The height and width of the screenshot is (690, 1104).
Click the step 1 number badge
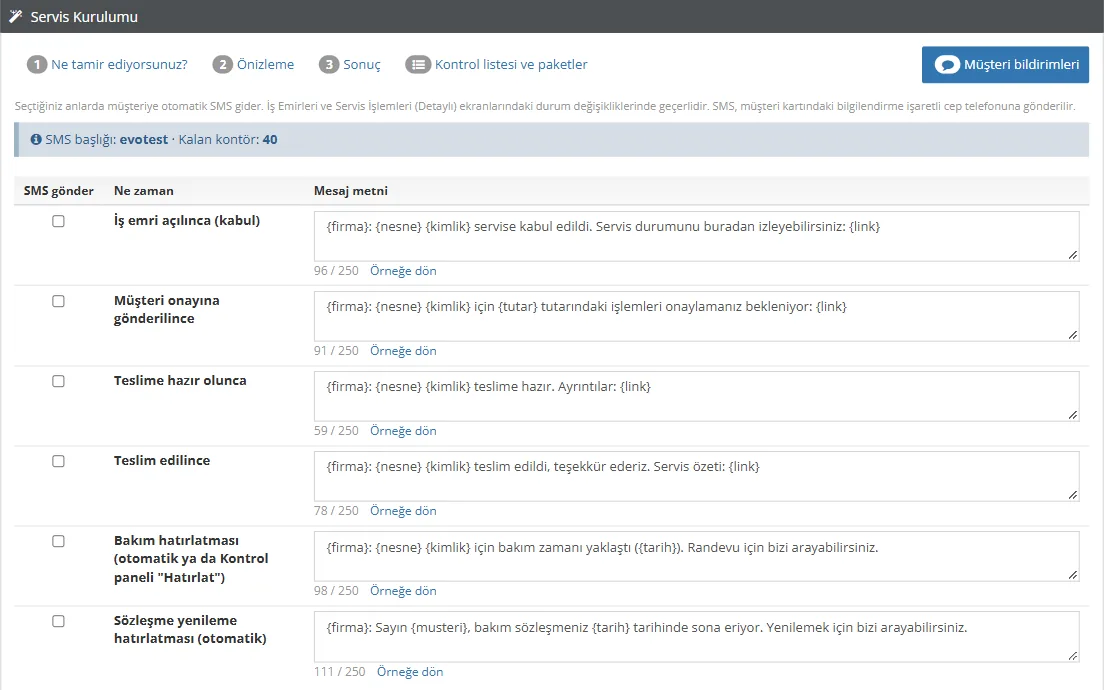[37, 65]
